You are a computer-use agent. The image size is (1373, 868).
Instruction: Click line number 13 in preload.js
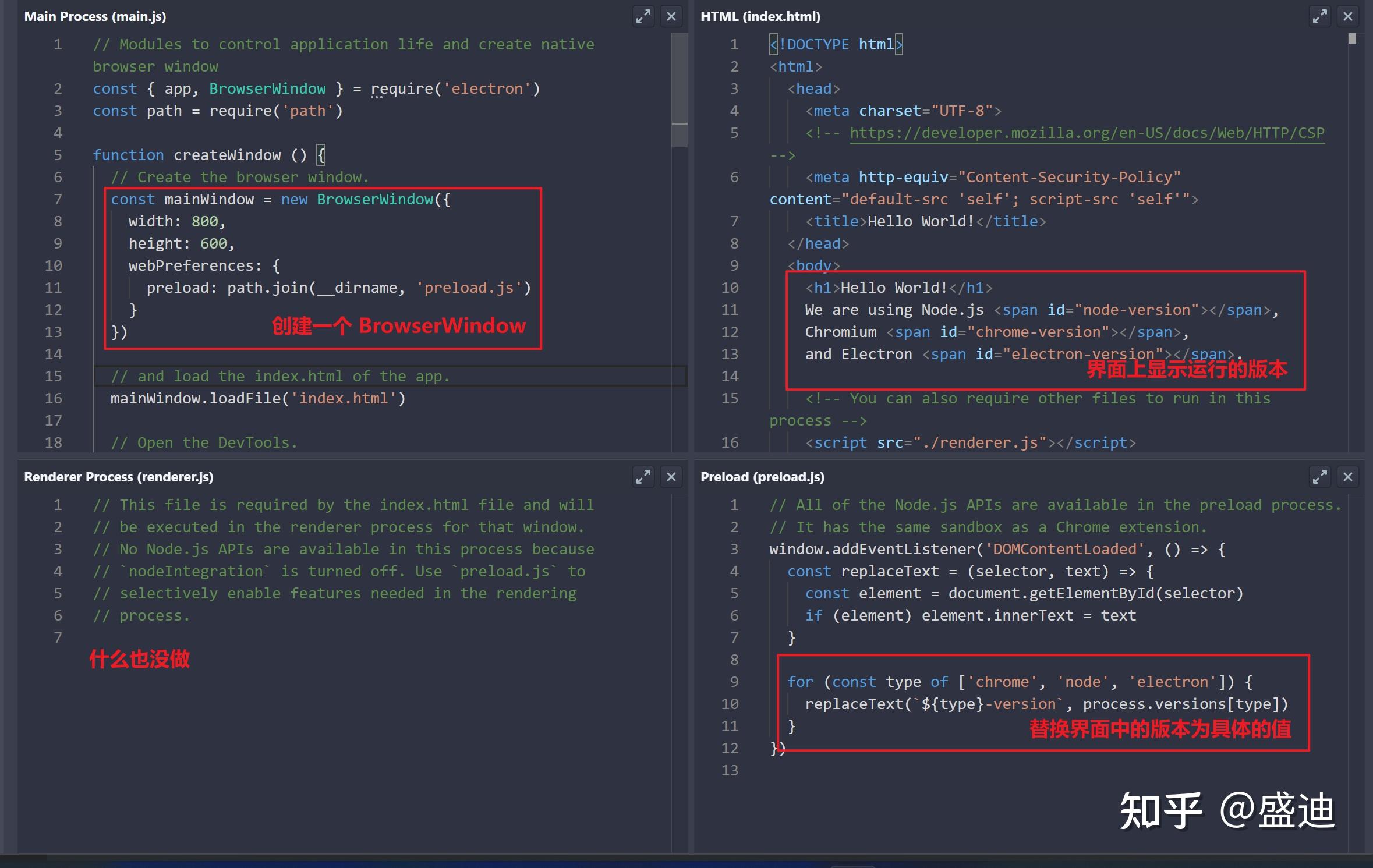(730, 770)
